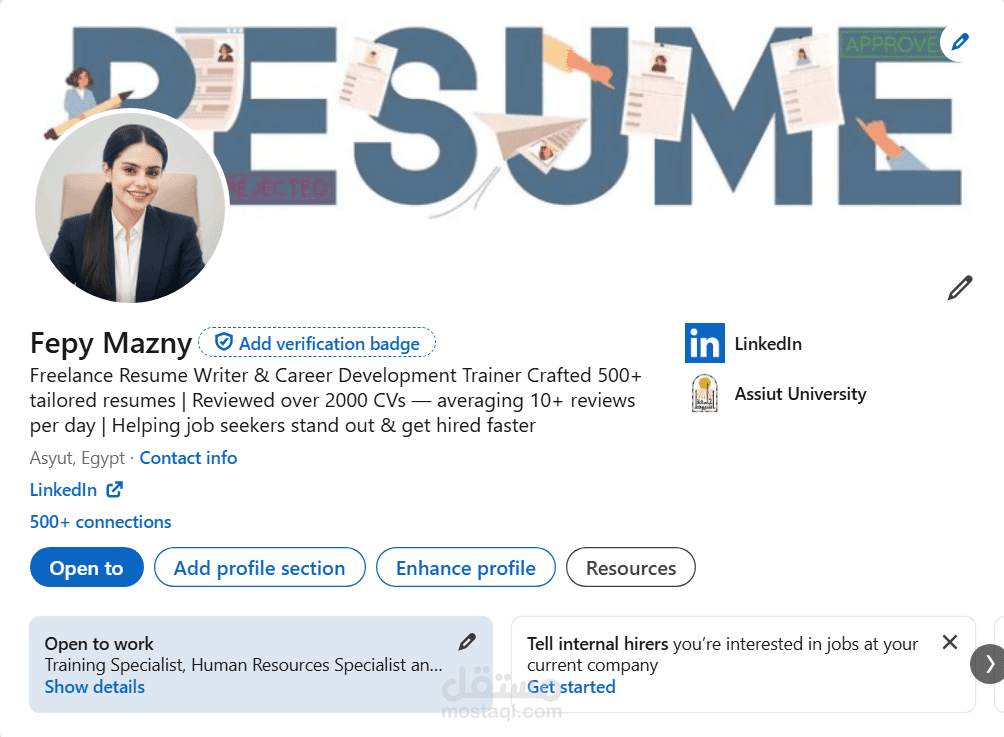Click the profile photo thumbnail
This screenshot has height=737, width=1004.
pos(130,207)
